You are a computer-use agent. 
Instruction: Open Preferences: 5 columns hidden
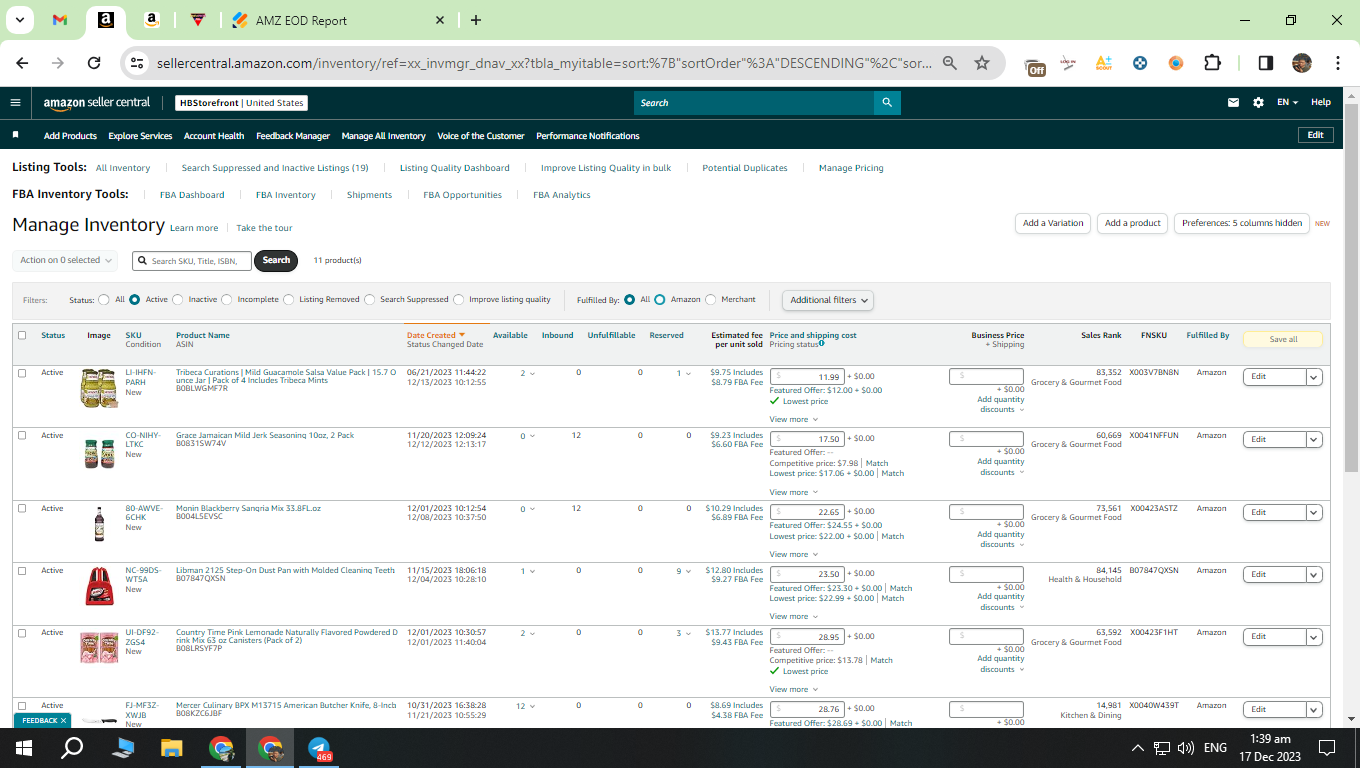pyautogui.click(x=1242, y=223)
